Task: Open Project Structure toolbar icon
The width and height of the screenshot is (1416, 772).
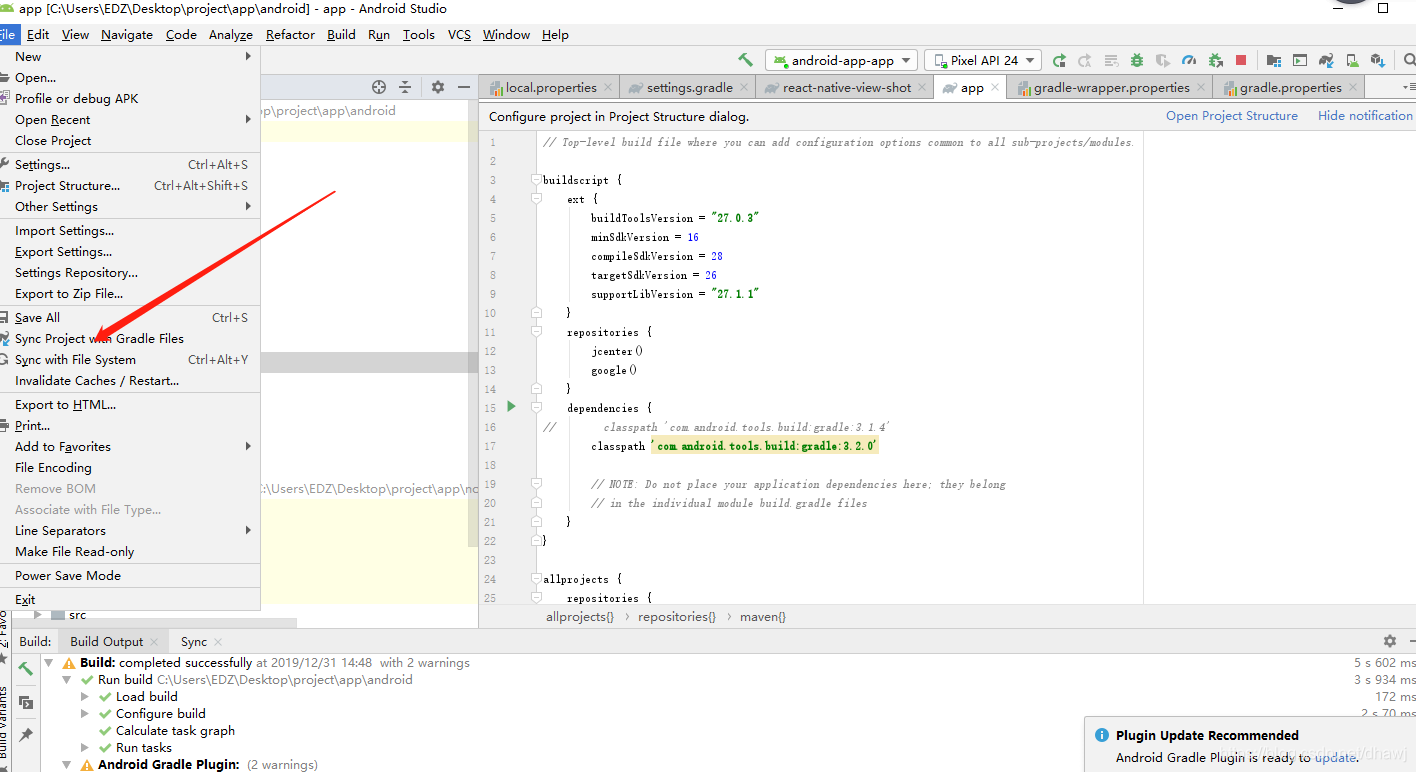Action: pyautogui.click(x=1273, y=60)
